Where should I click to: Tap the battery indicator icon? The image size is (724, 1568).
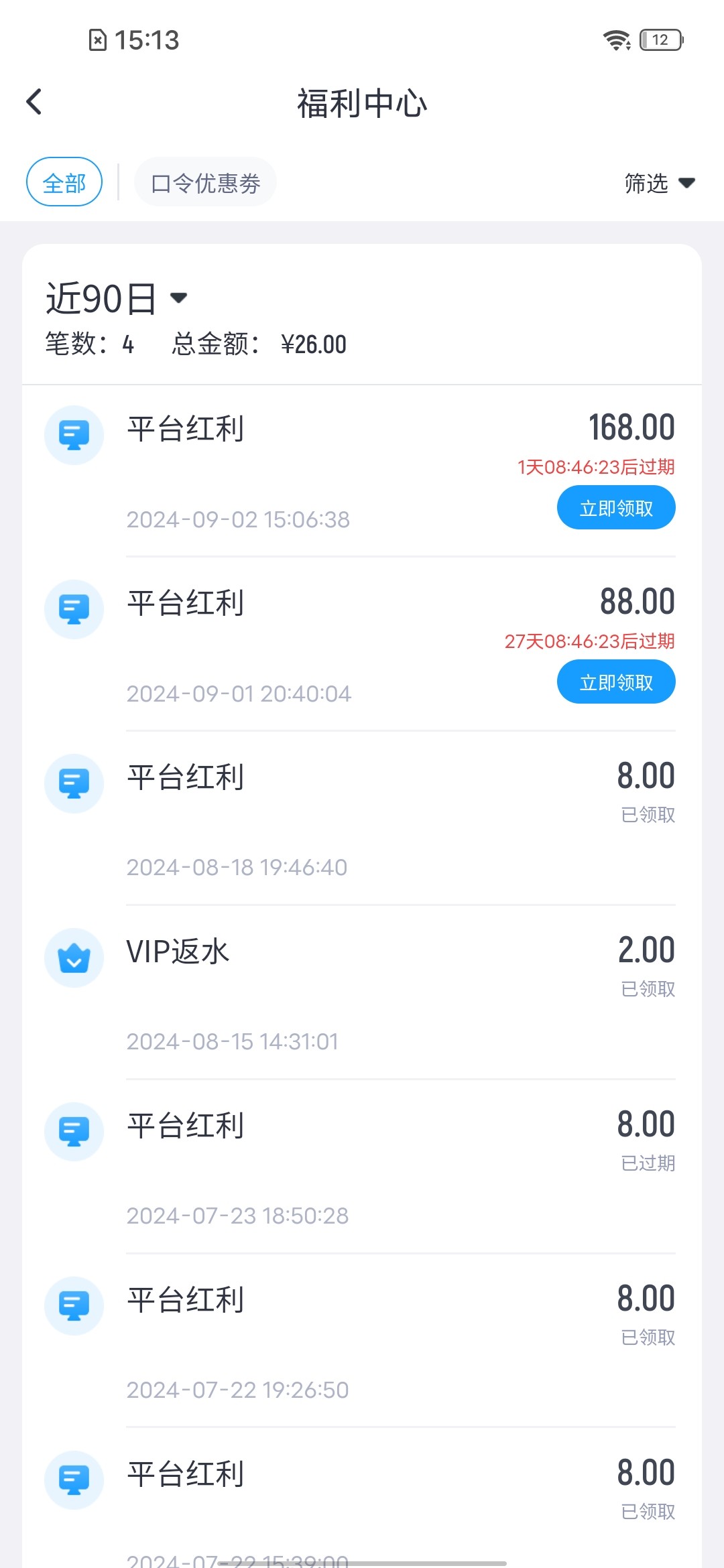(x=661, y=40)
